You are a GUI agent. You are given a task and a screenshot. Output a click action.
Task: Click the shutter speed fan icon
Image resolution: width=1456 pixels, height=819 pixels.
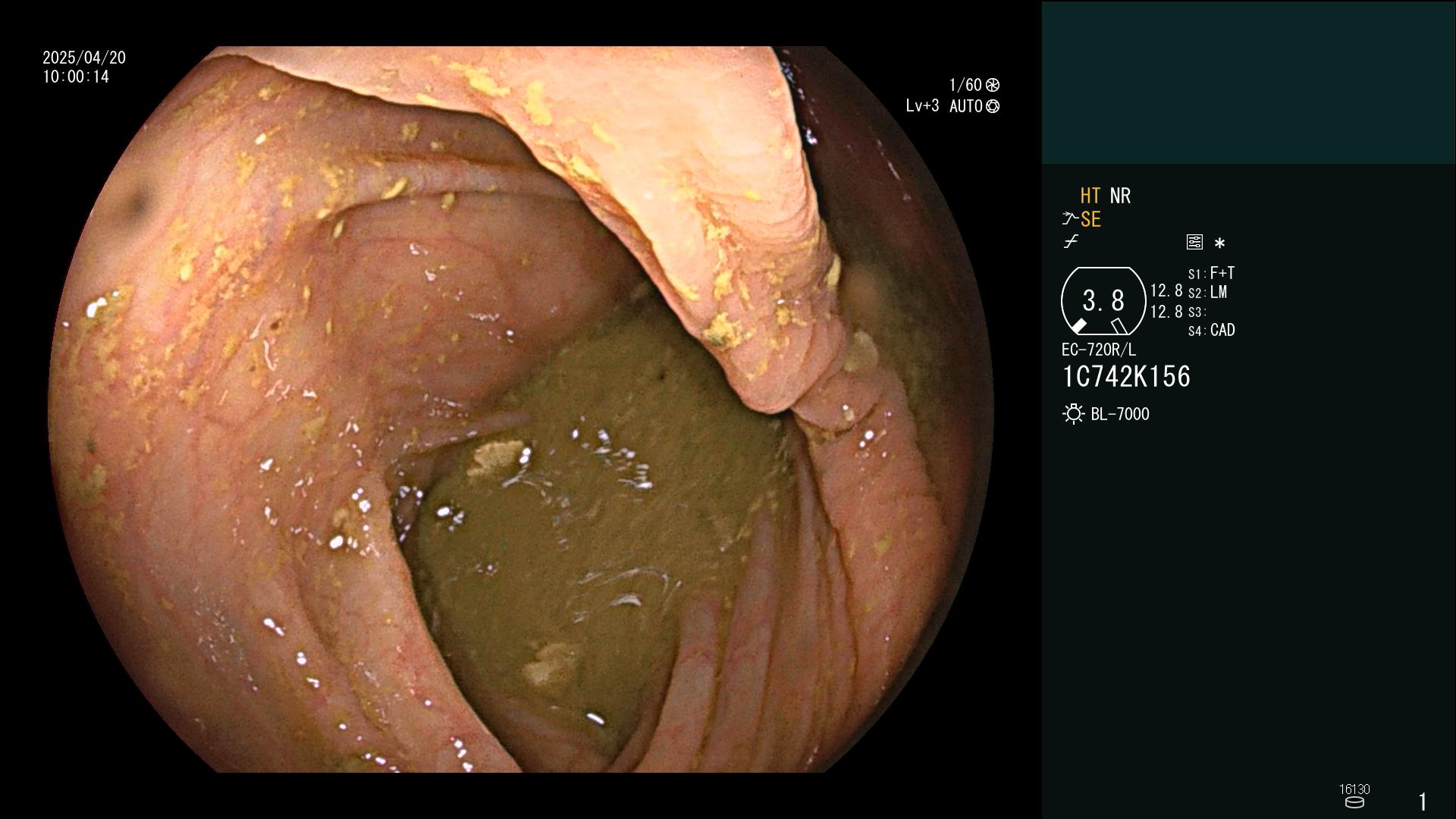992,85
